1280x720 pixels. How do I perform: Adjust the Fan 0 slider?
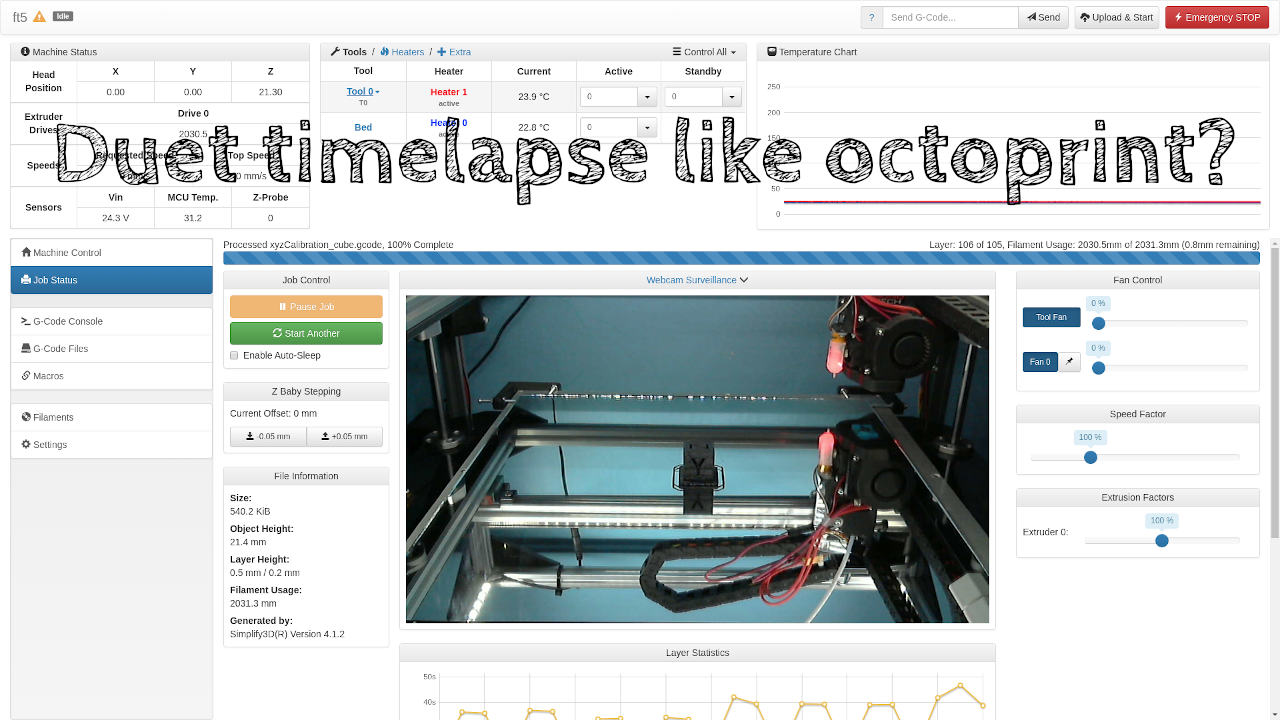(1098, 368)
